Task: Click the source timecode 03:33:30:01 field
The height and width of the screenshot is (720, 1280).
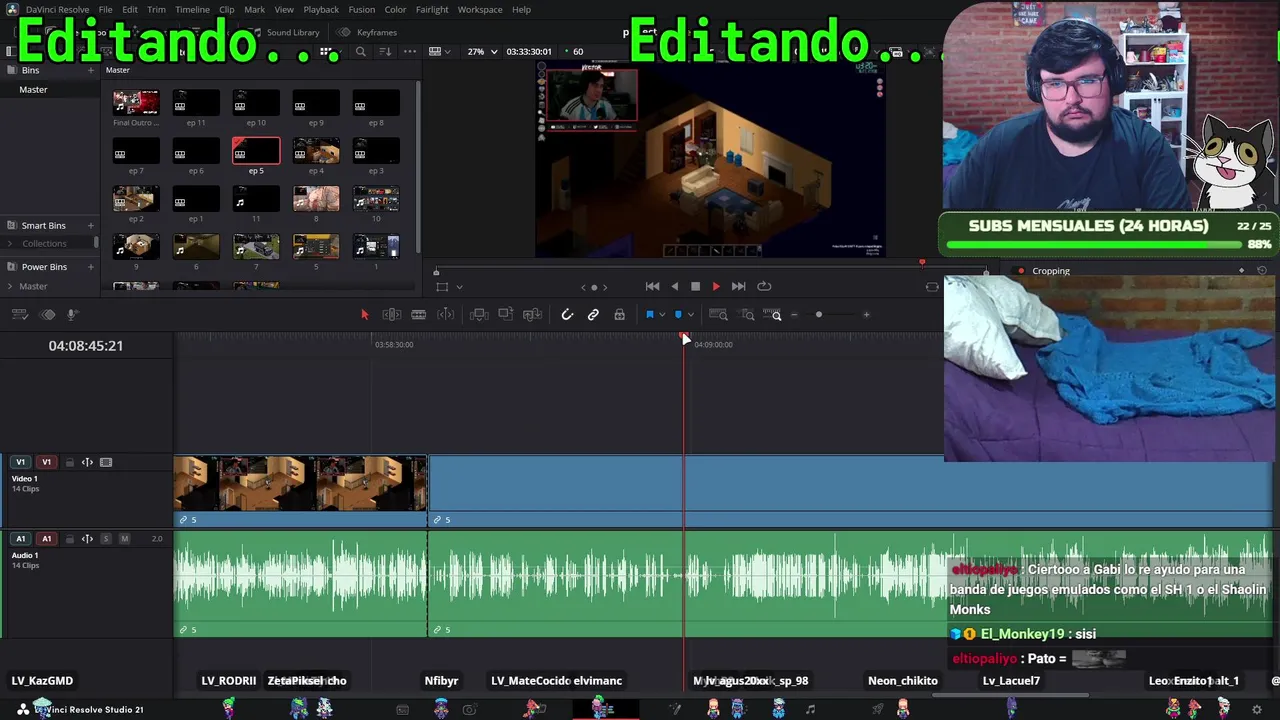Action: 529,52
